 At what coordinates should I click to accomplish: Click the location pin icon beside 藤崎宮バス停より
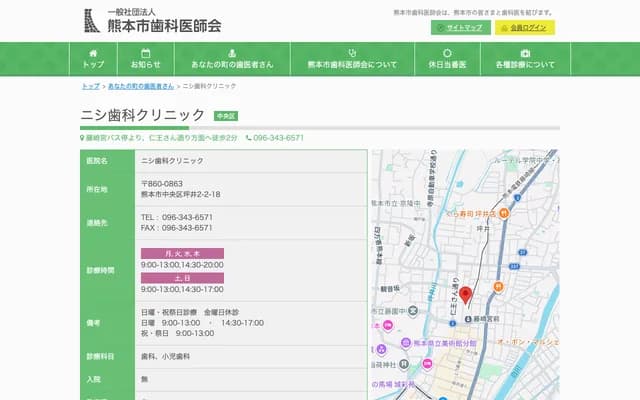82,138
